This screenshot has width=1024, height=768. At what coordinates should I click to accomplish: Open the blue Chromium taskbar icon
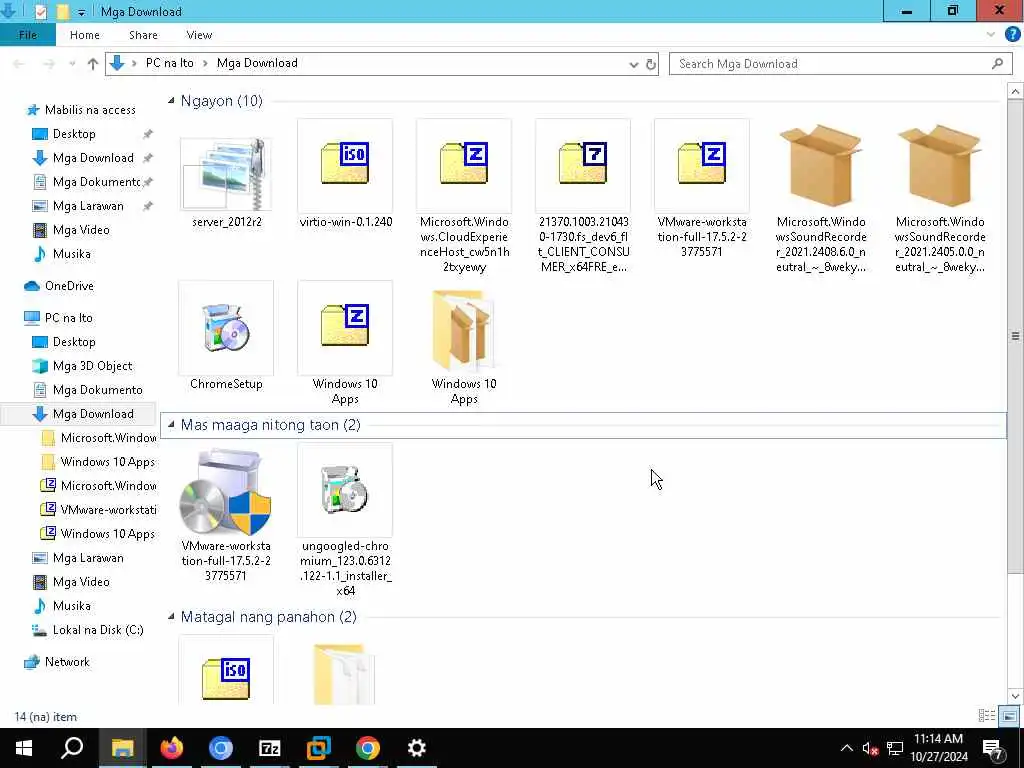221,748
